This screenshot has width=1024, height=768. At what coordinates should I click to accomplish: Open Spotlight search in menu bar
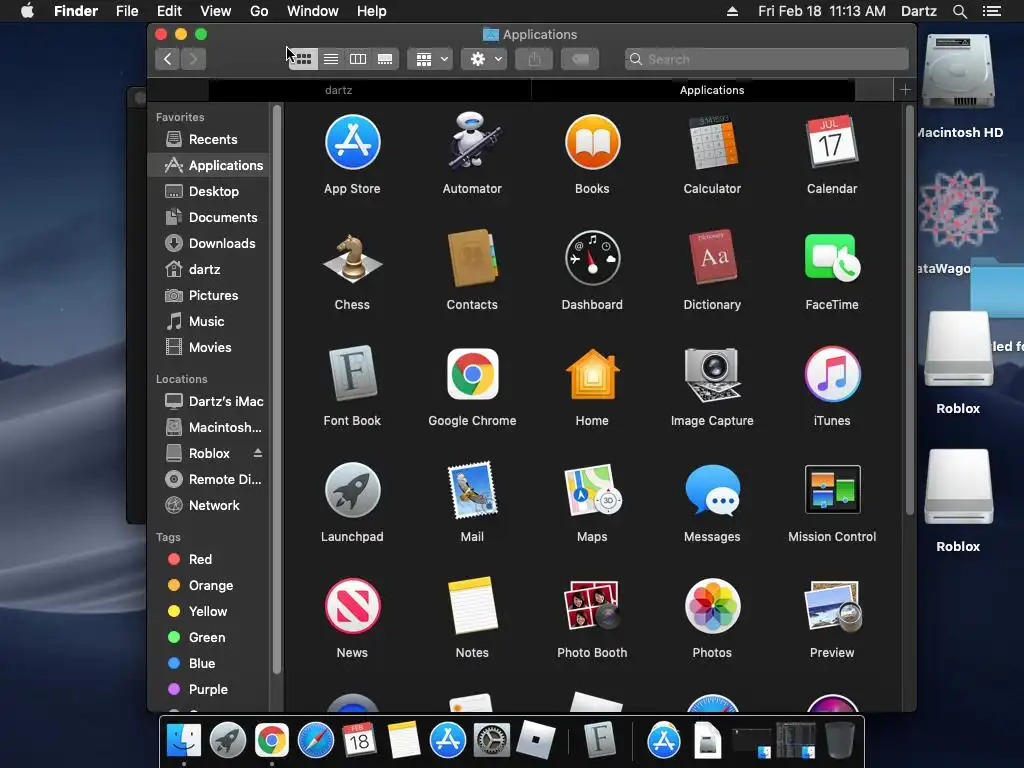[x=959, y=11]
